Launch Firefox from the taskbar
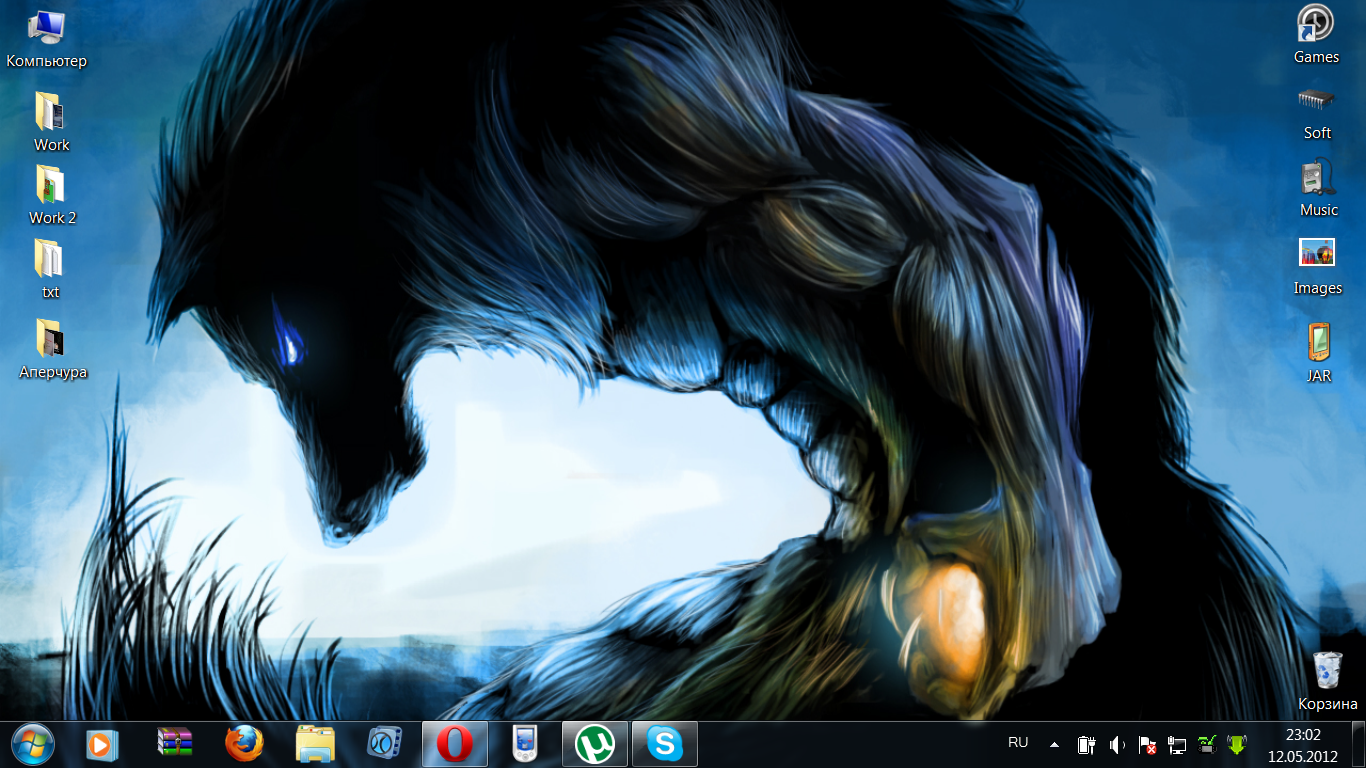The image size is (1366, 768). [244, 744]
